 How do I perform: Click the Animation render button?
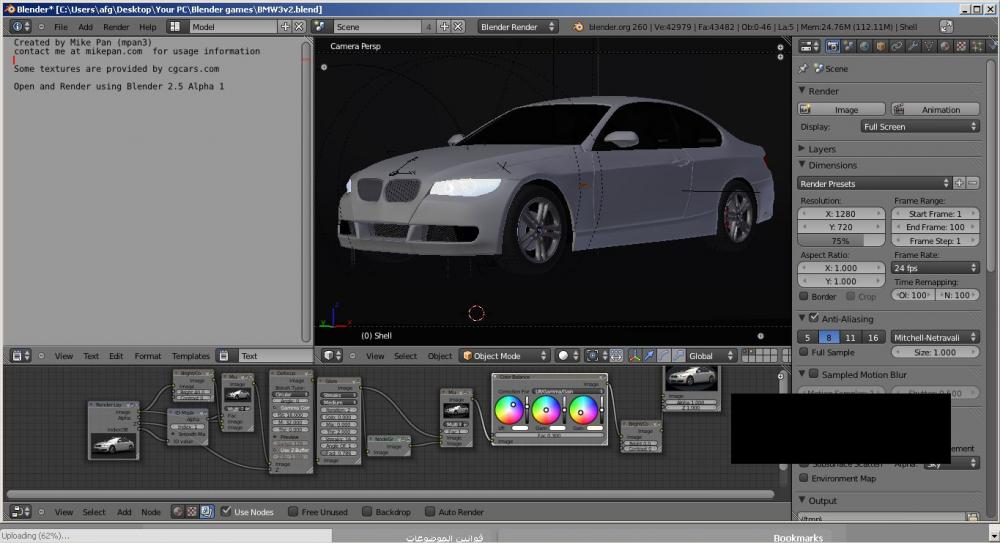click(934, 110)
